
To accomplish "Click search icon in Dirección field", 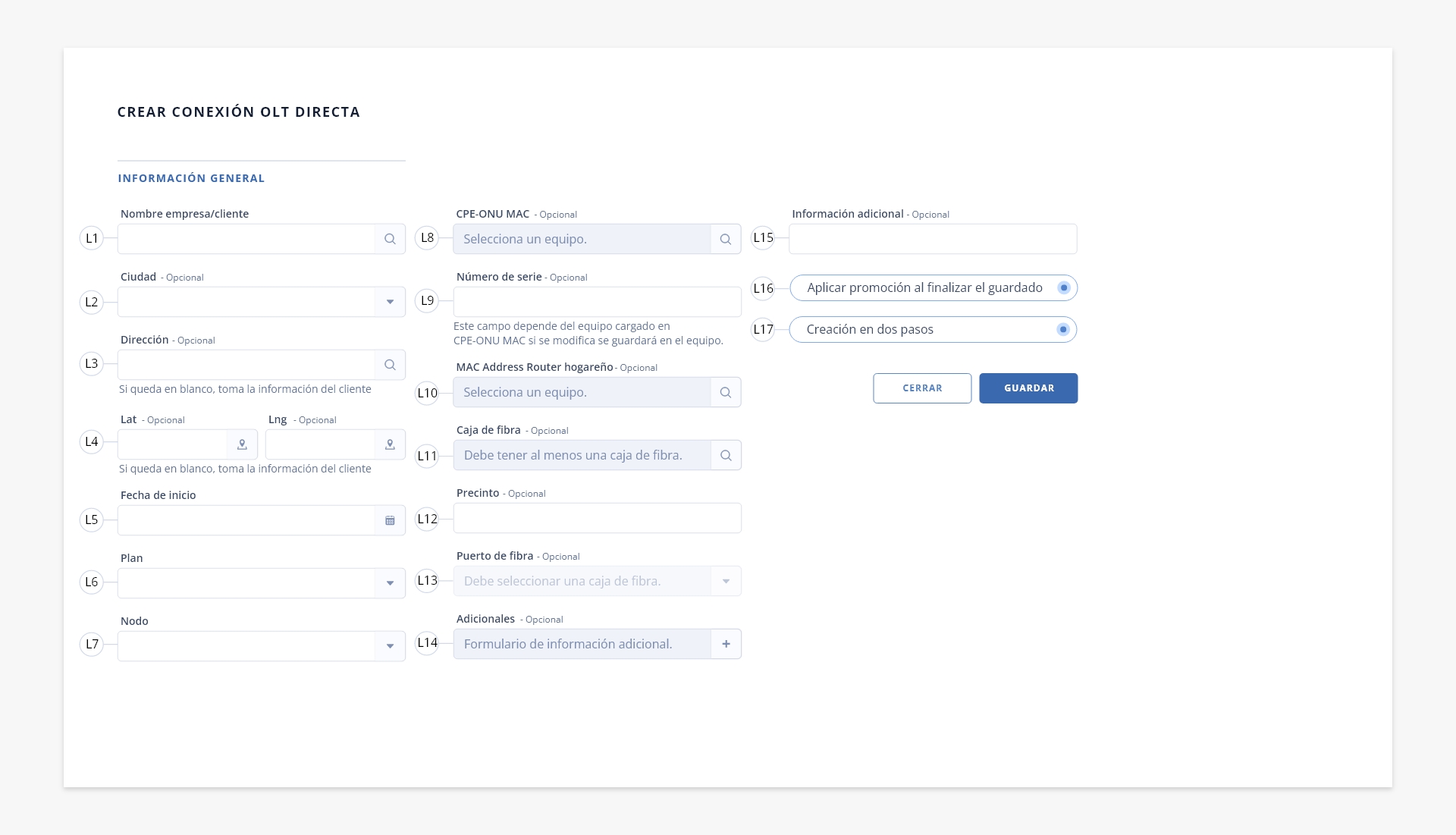I will point(390,365).
